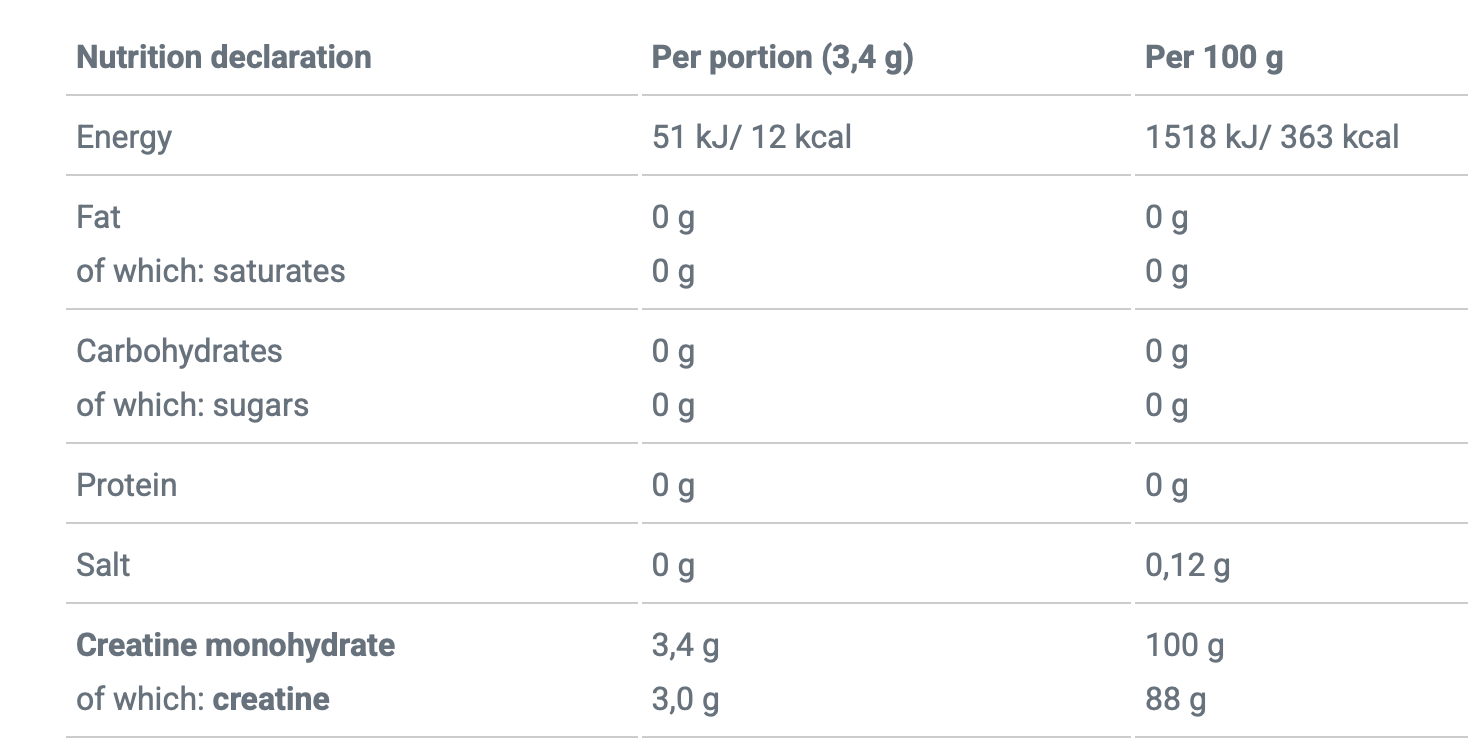The width and height of the screenshot is (1468, 750).
Task: Click the 'of which: creatine' label
Action: coord(202,699)
